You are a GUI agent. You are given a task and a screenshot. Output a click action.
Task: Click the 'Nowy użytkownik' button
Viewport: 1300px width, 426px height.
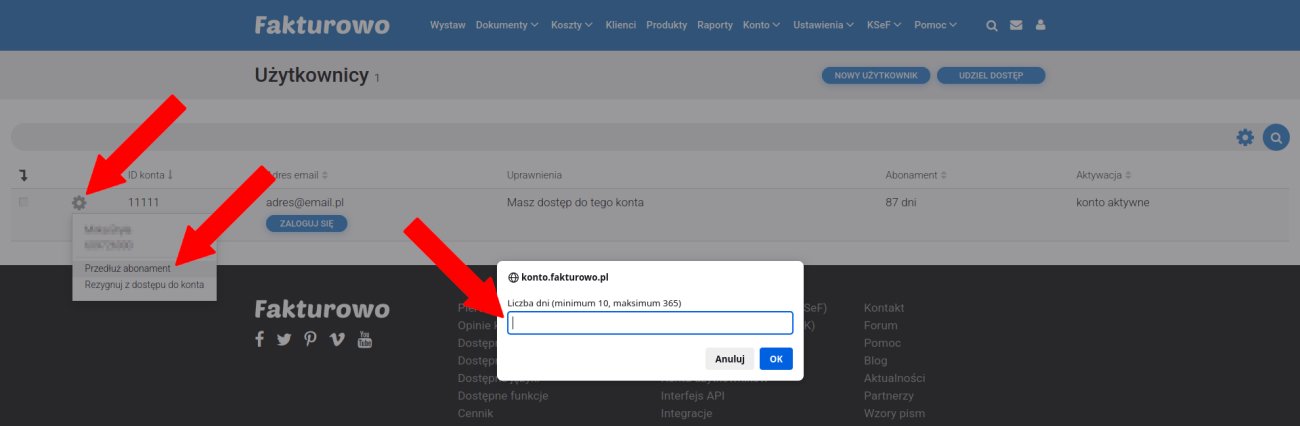pos(876,75)
